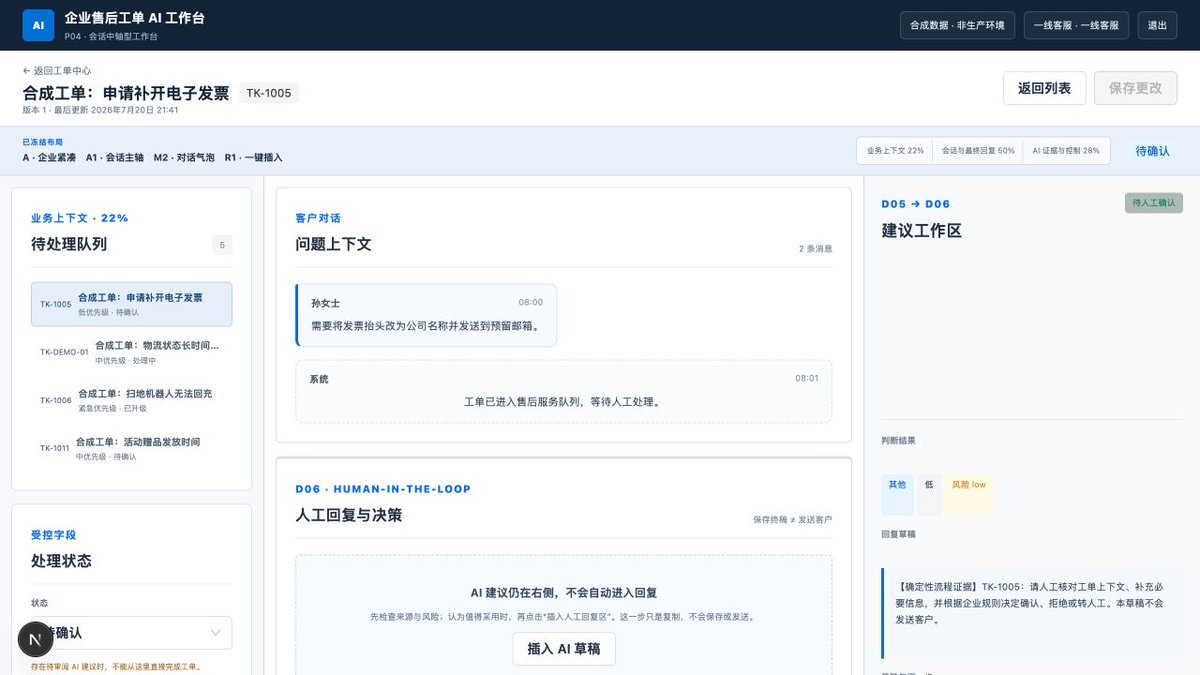Click the 保存更改 button
1200x675 pixels.
pos(1135,88)
